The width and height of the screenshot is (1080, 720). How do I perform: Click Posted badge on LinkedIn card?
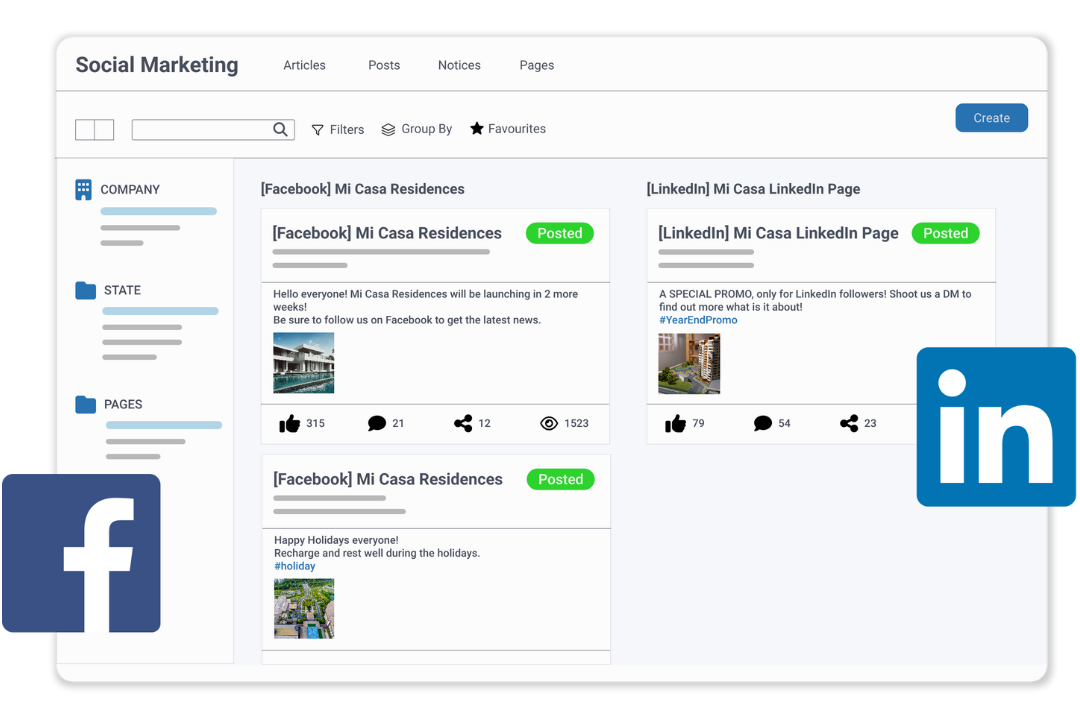click(x=946, y=233)
